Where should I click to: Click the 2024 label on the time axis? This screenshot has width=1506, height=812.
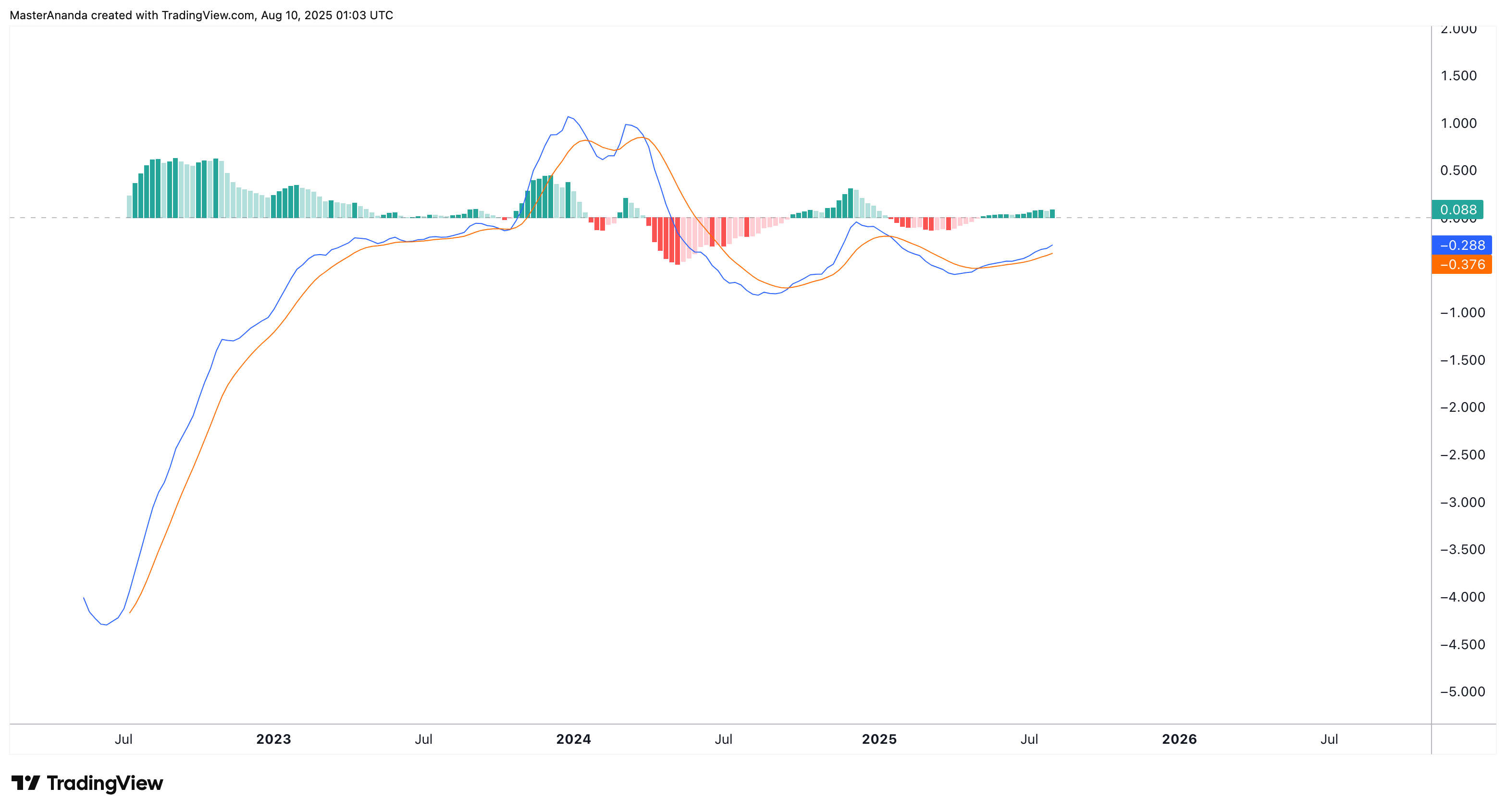tap(573, 739)
